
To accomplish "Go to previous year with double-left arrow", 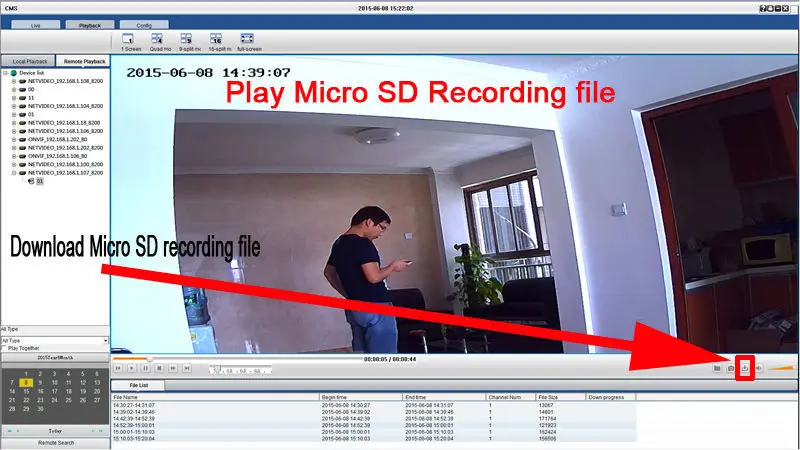I will pos(10,431).
